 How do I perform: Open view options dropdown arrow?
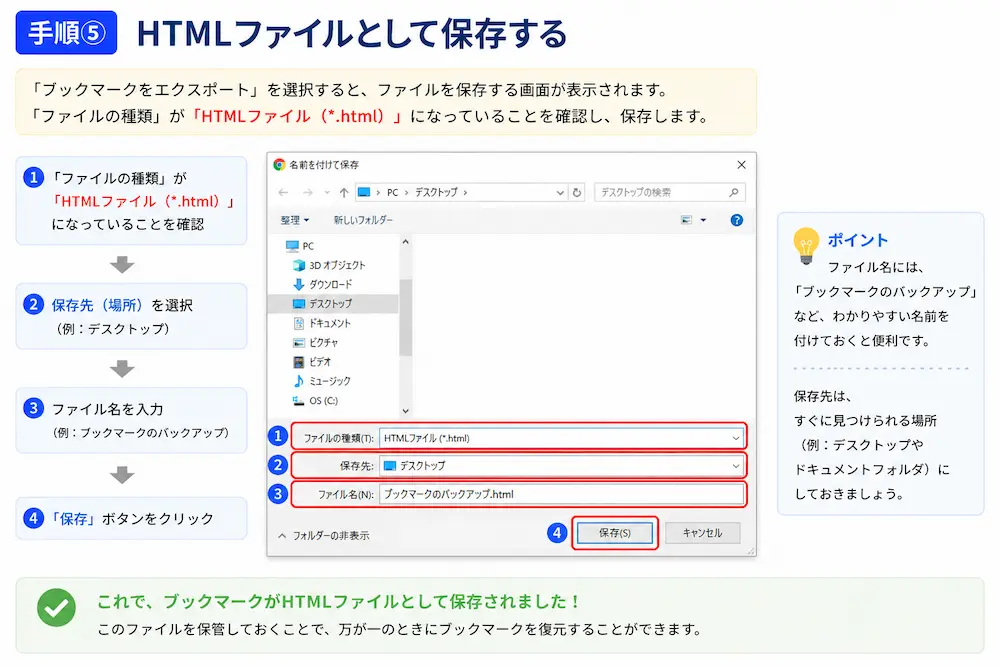[703, 220]
